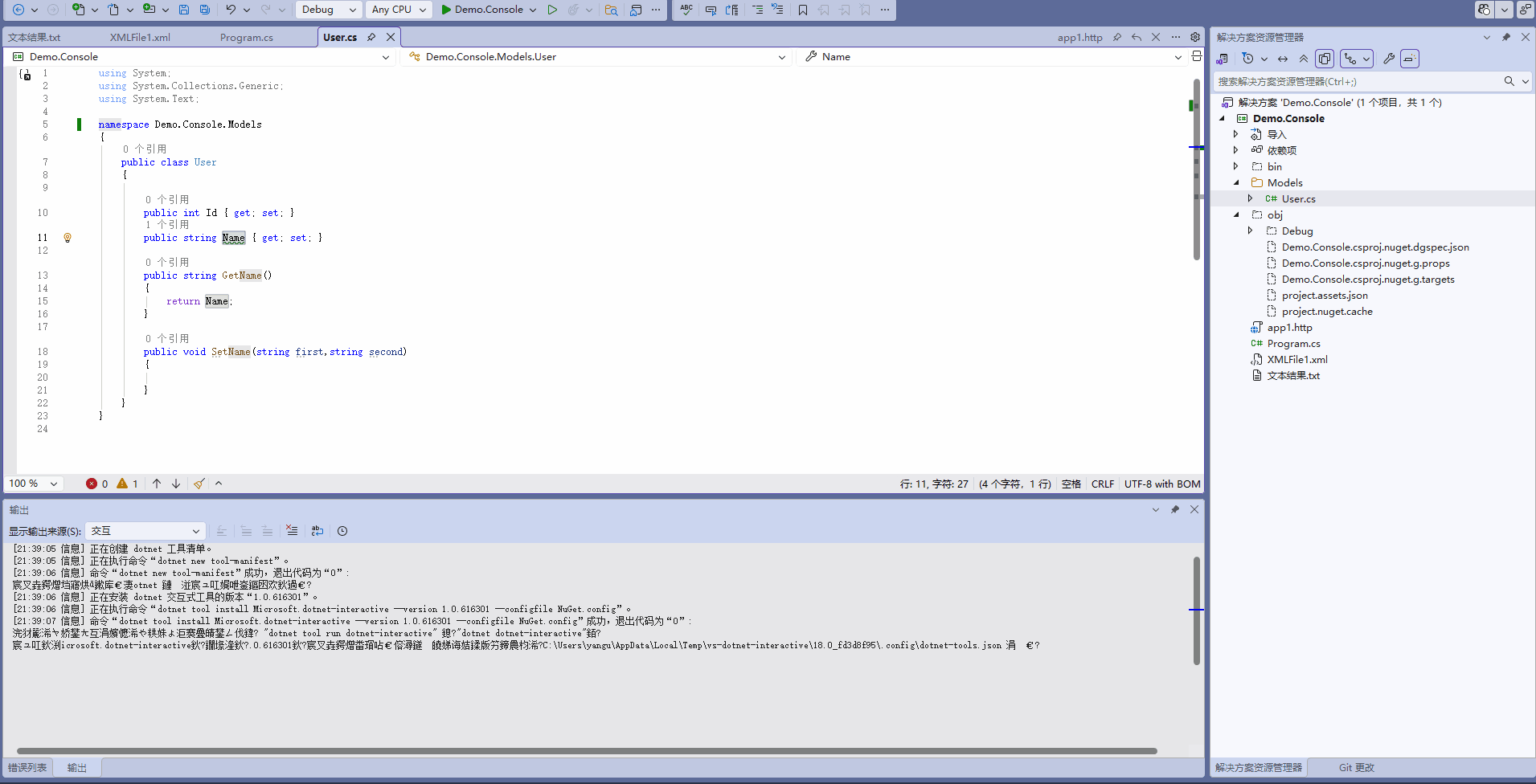Open the Debug configuration dropdown
This screenshot has height=784, width=1536.
click(x=330, y=10)
